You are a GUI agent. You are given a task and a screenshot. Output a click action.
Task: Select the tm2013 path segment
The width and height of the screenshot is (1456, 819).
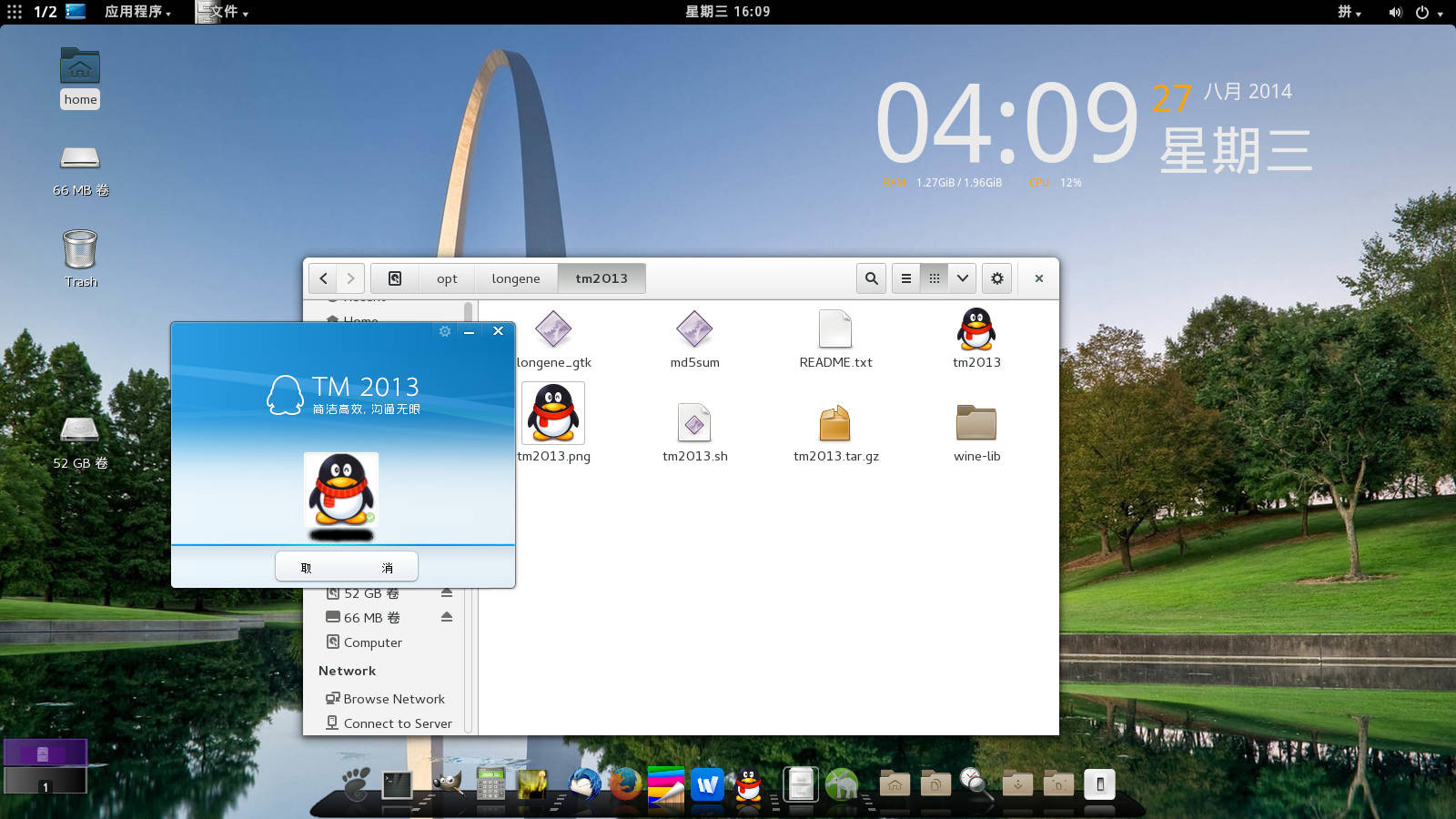[x=602, y=278]
